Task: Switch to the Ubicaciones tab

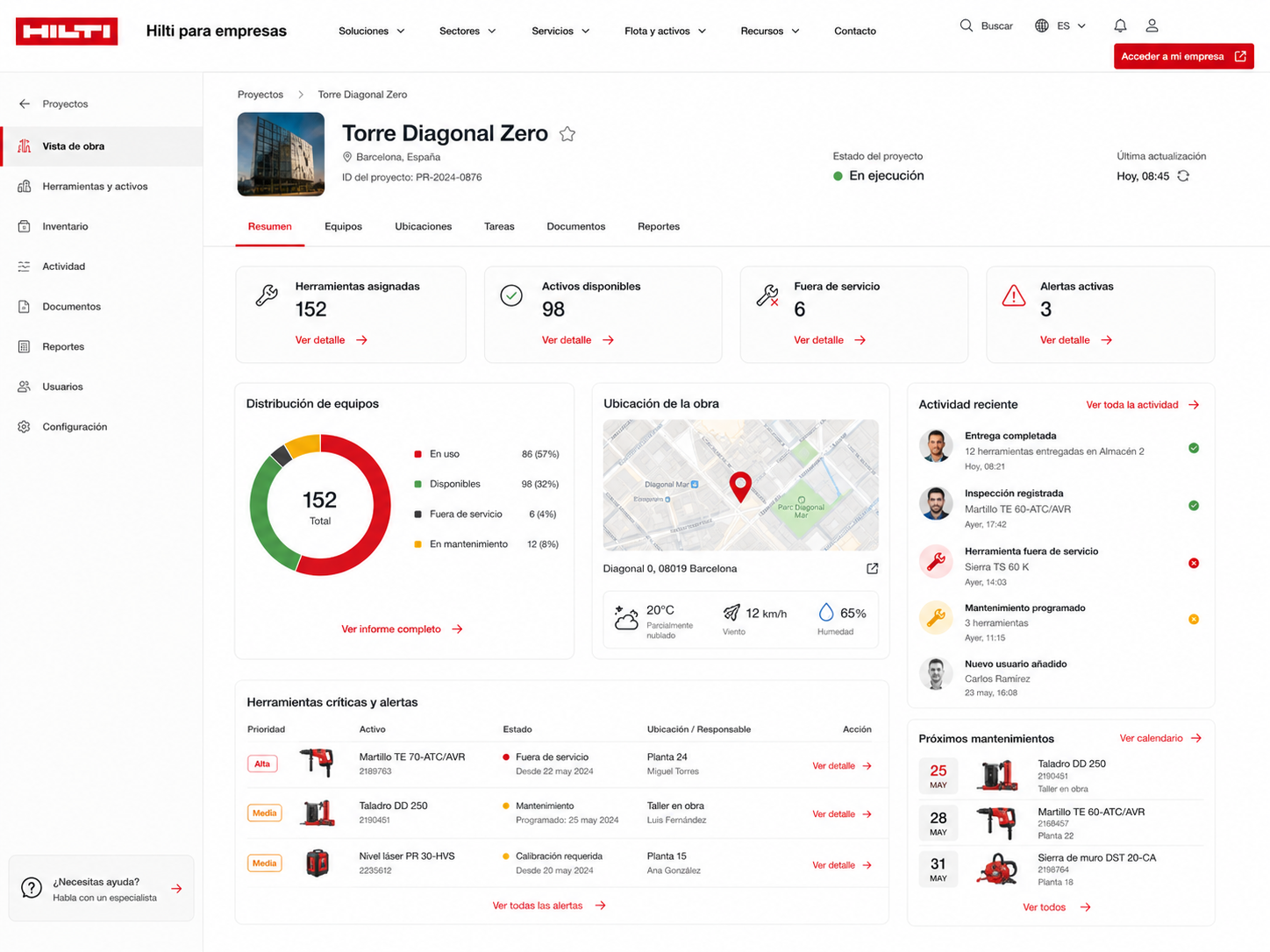Action: pyautogui.click(x=424, y=226)
